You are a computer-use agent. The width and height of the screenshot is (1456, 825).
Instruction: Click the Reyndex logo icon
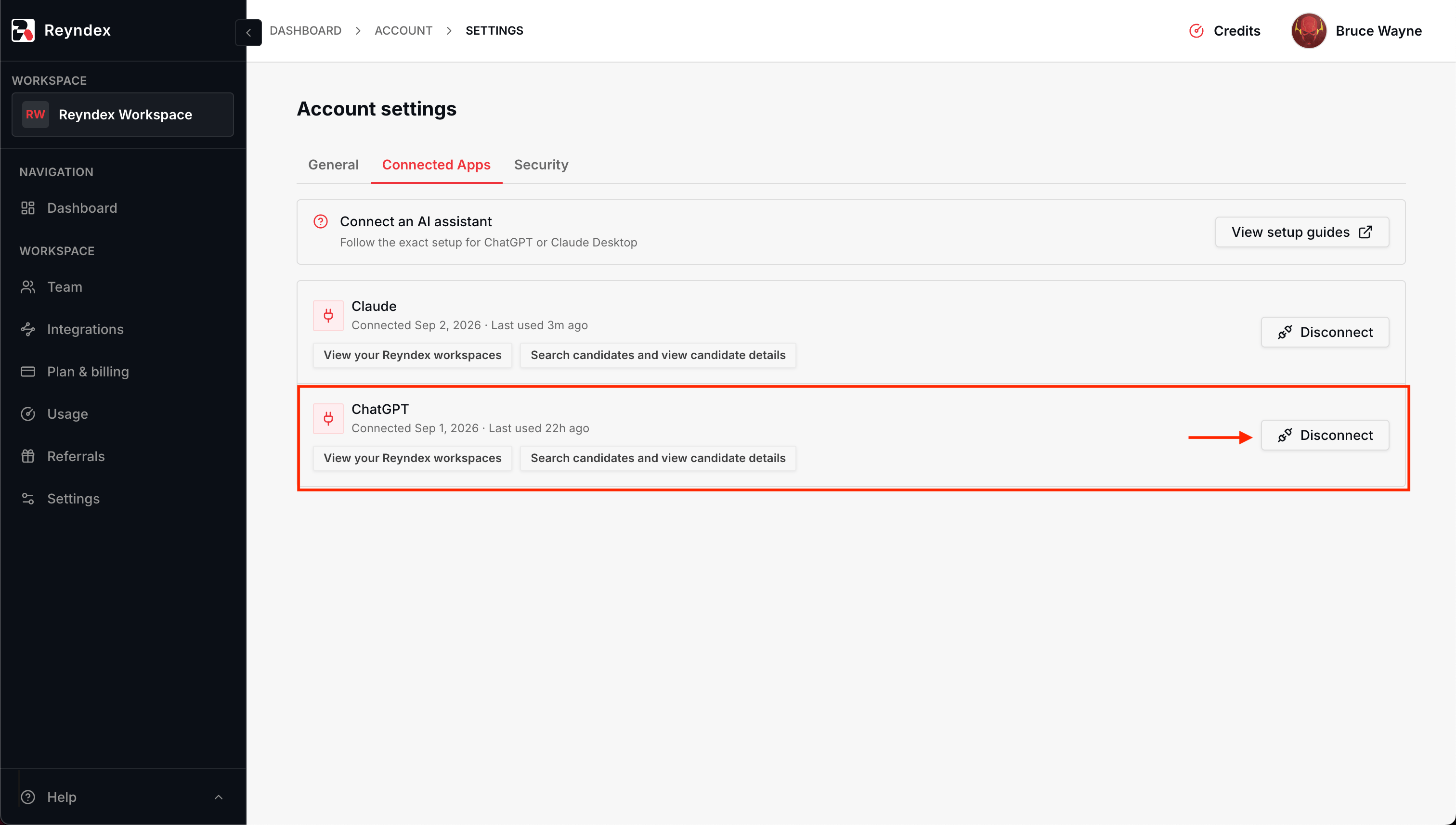pos(23,30)
